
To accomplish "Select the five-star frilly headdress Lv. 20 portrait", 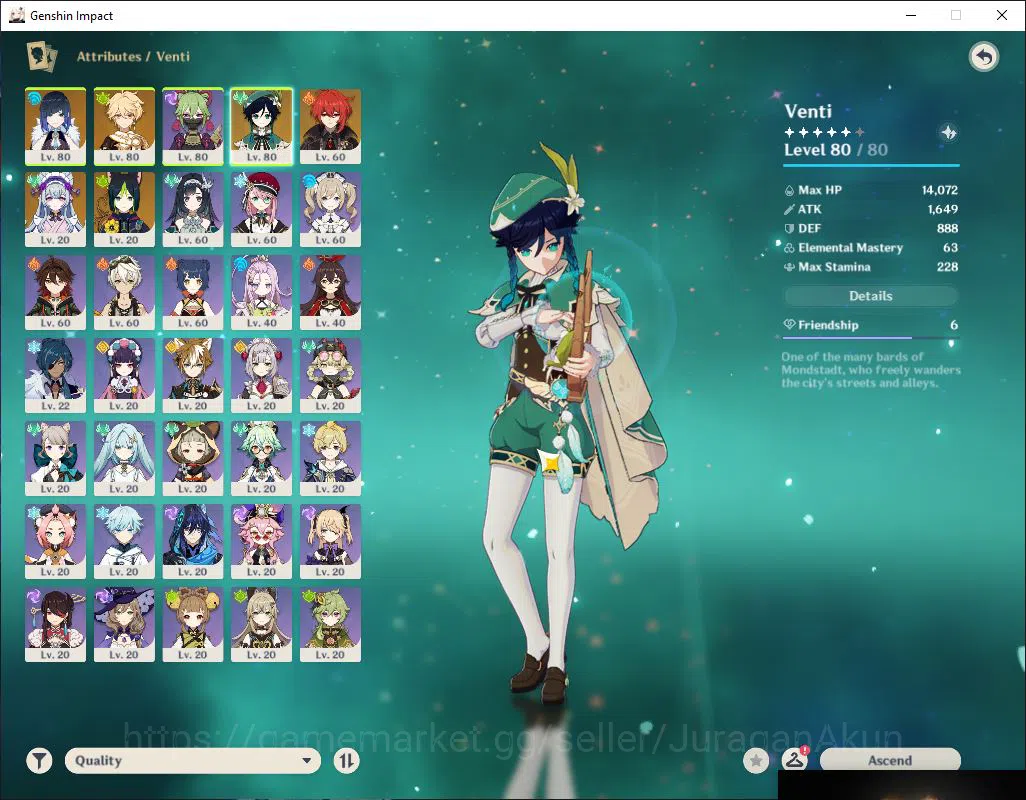I will (56, 209).
